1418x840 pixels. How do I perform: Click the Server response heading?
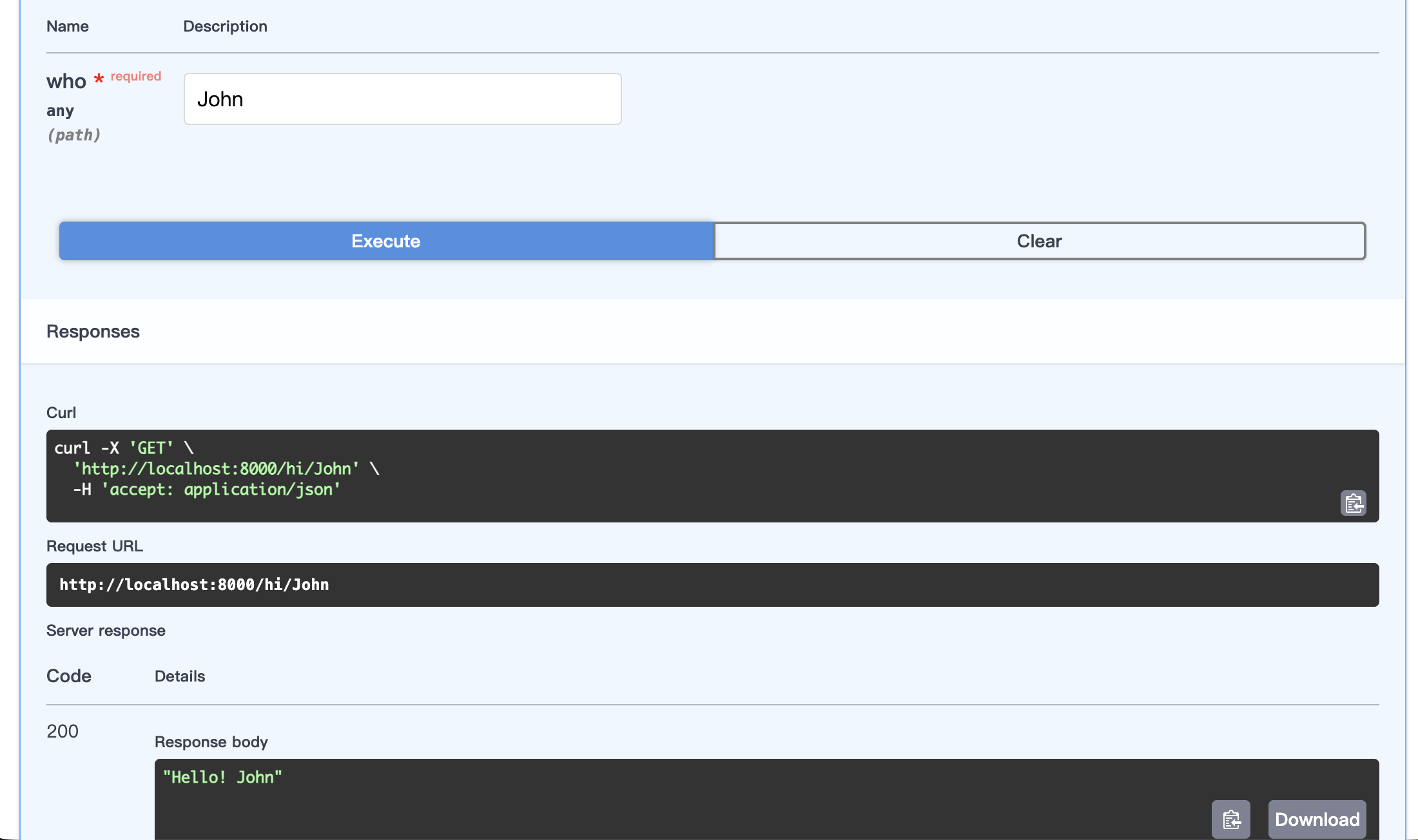coord(106,630)
